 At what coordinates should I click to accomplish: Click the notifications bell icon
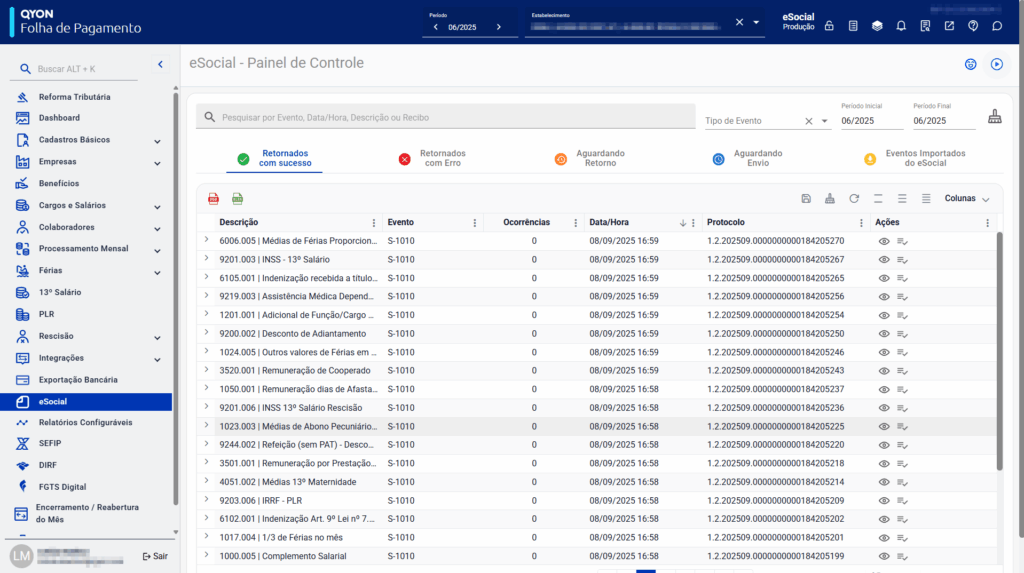pos(901,26)
